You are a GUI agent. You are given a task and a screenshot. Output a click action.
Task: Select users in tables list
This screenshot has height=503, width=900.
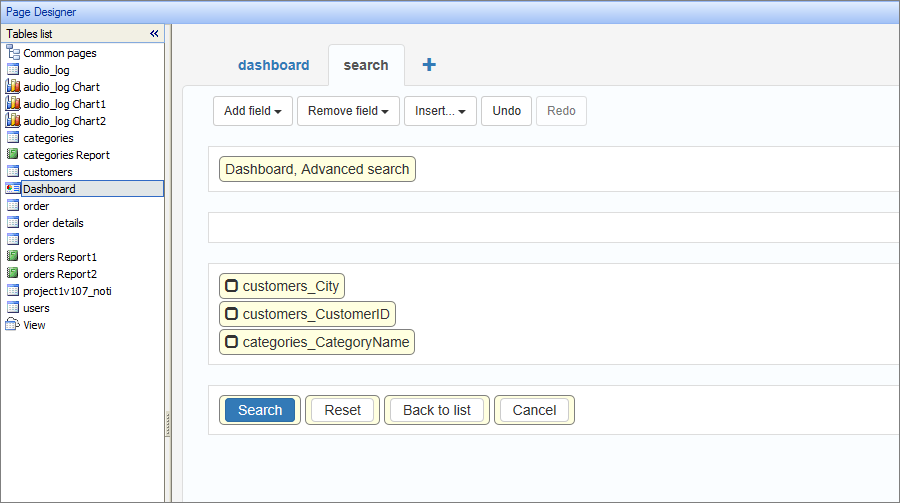[36, 308]
